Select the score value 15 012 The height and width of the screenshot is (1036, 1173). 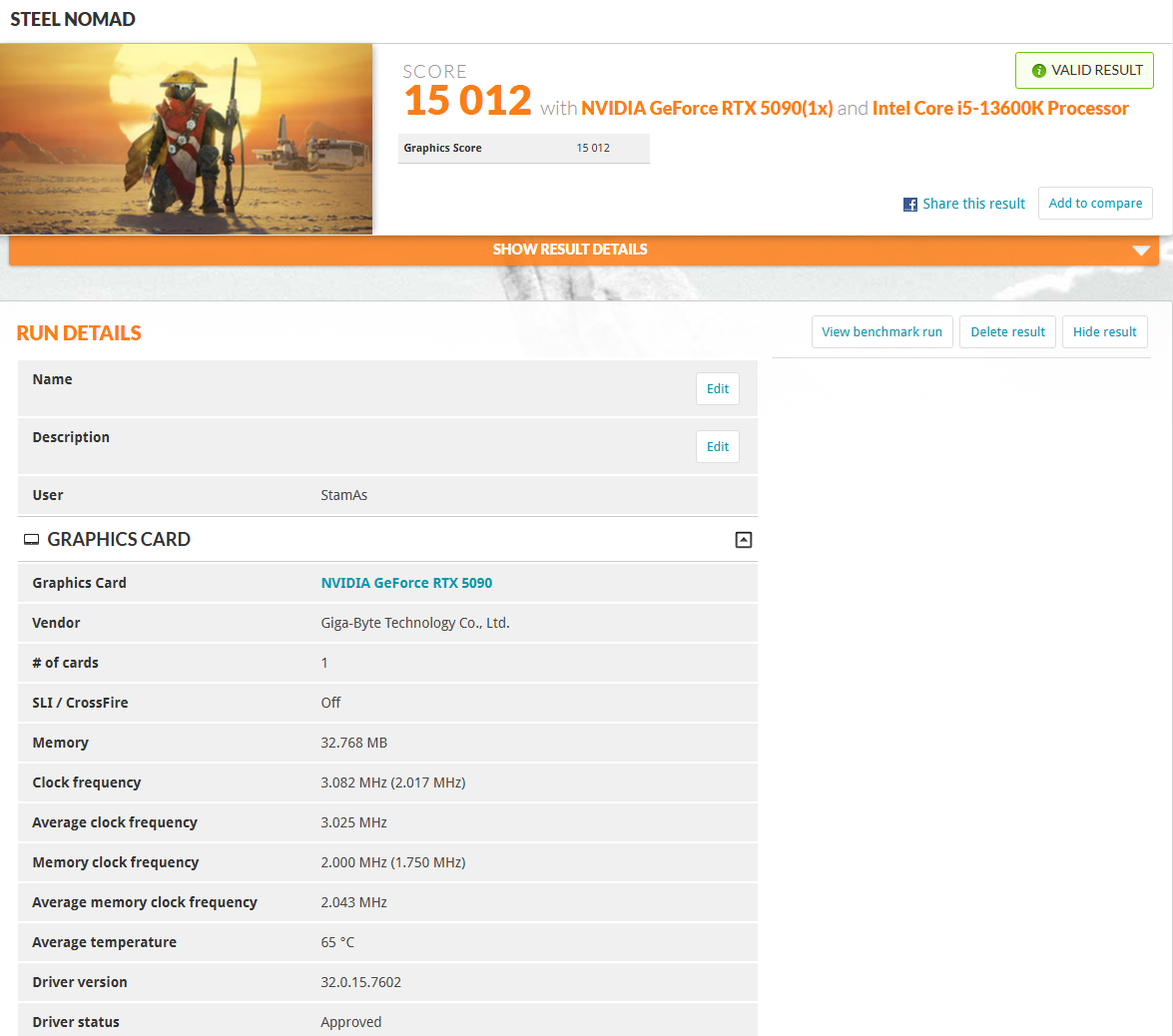tap(467, 100)
